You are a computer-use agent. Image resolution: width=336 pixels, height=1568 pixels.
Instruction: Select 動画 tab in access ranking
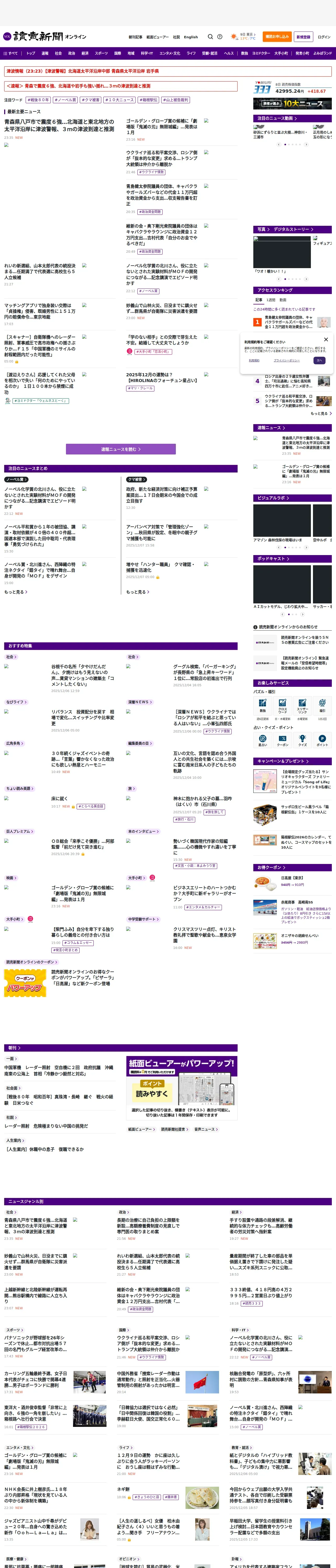tap(283, 299)
